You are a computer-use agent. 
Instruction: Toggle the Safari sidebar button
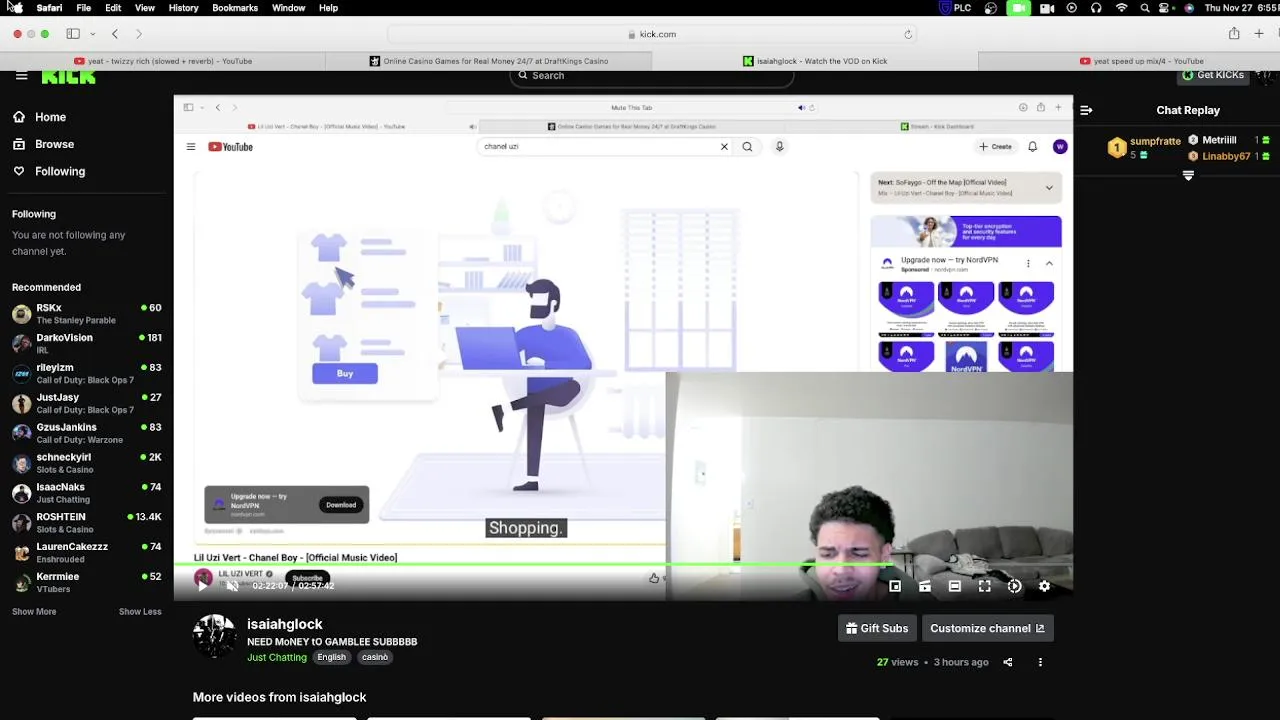[x=73, y=34]
